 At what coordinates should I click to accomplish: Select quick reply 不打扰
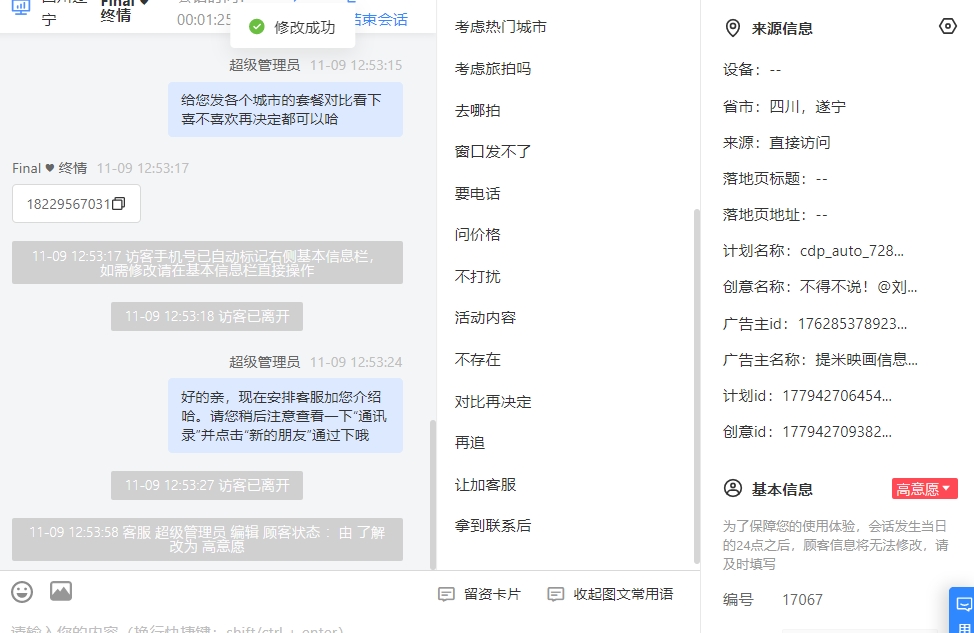pos(478,276)
